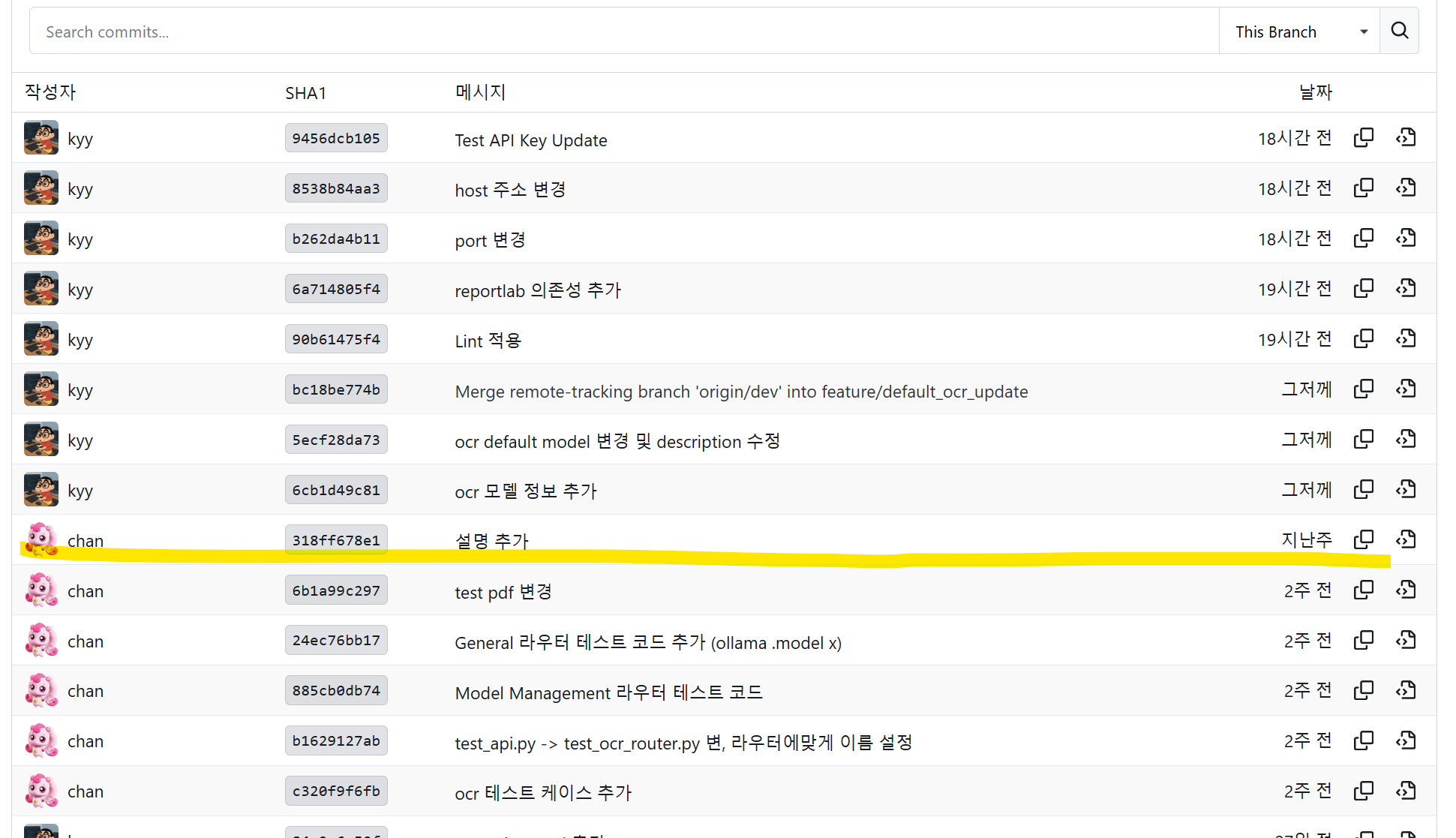Open the Merge remote-tracking branch commit message
The image size is (1456, 838).
click(740, 392)
